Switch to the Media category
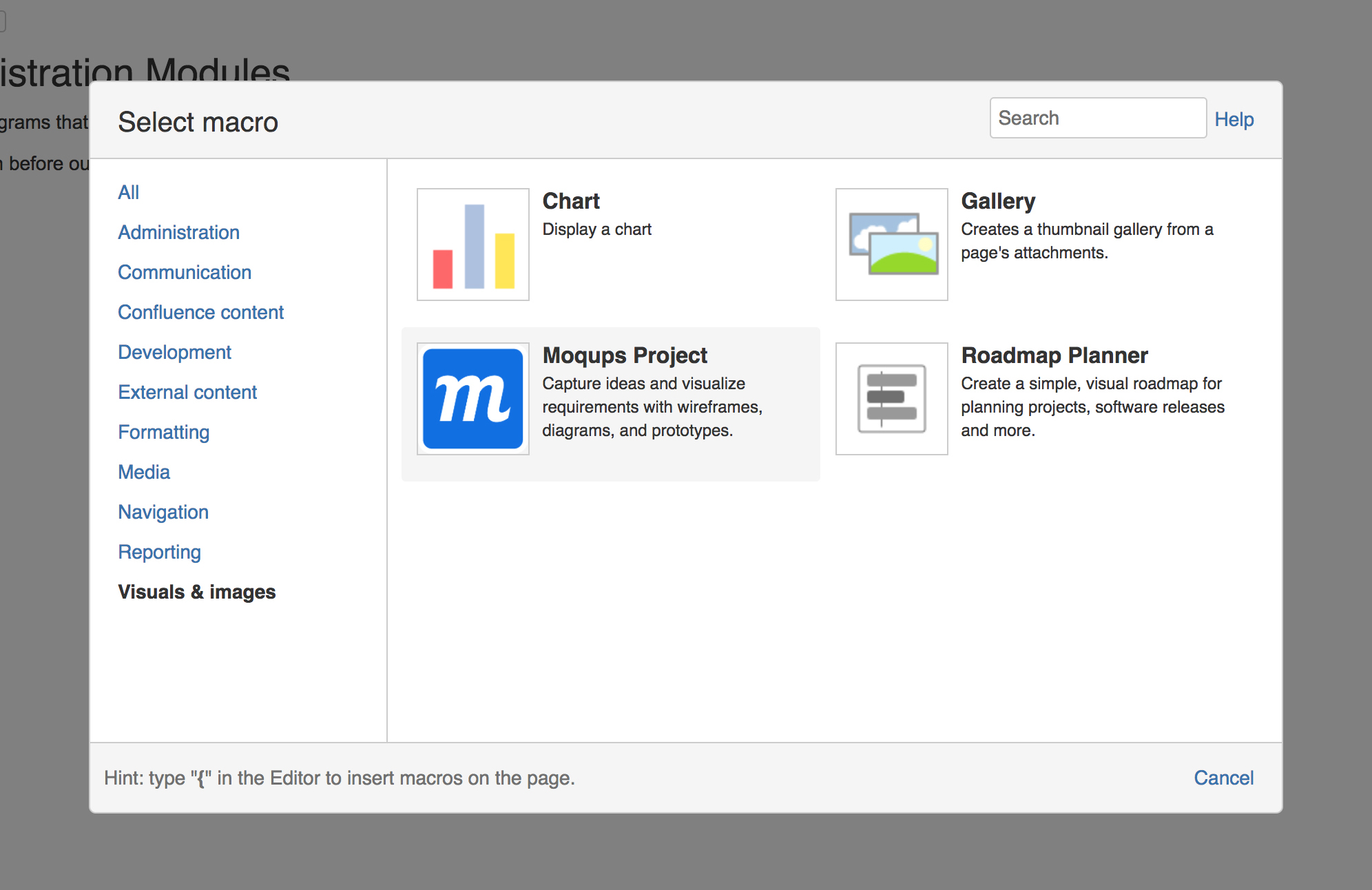Image resolution: width=1372 pixels, height=890 pixels. (x=144, y=472)
